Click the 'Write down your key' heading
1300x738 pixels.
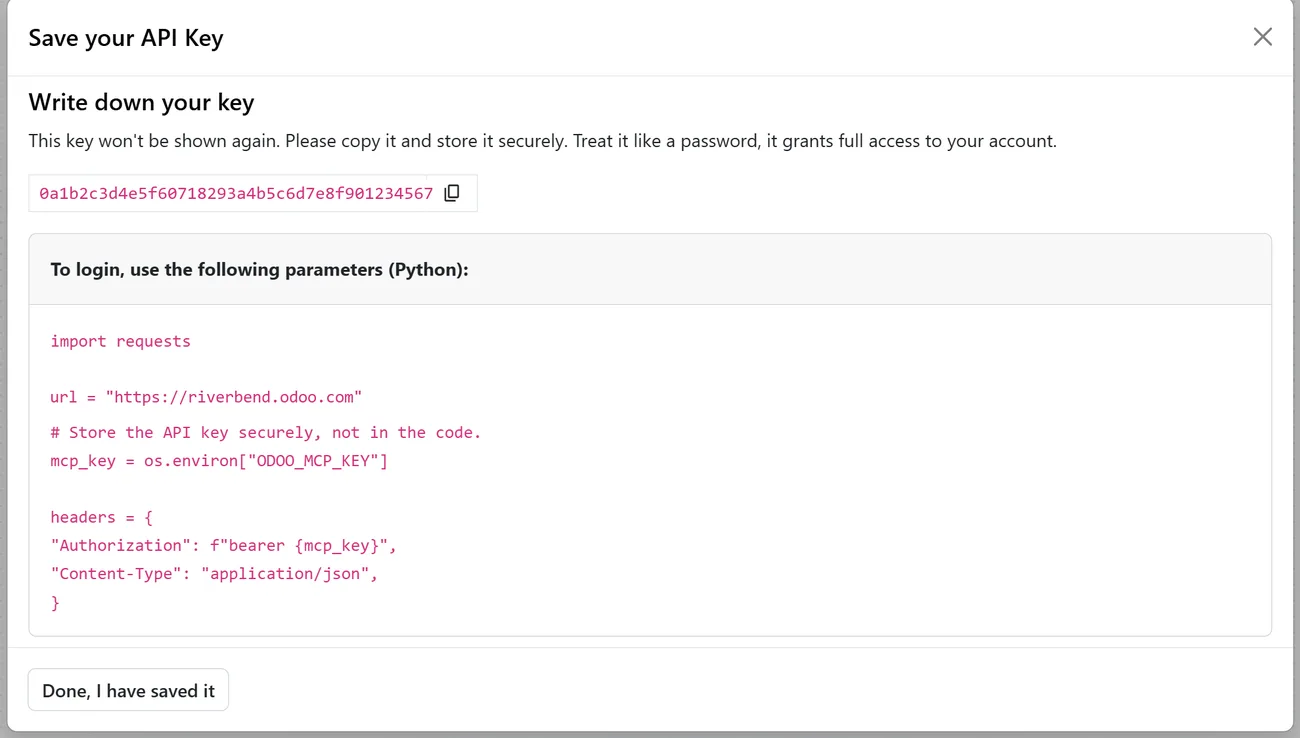(x=141, y=102)
